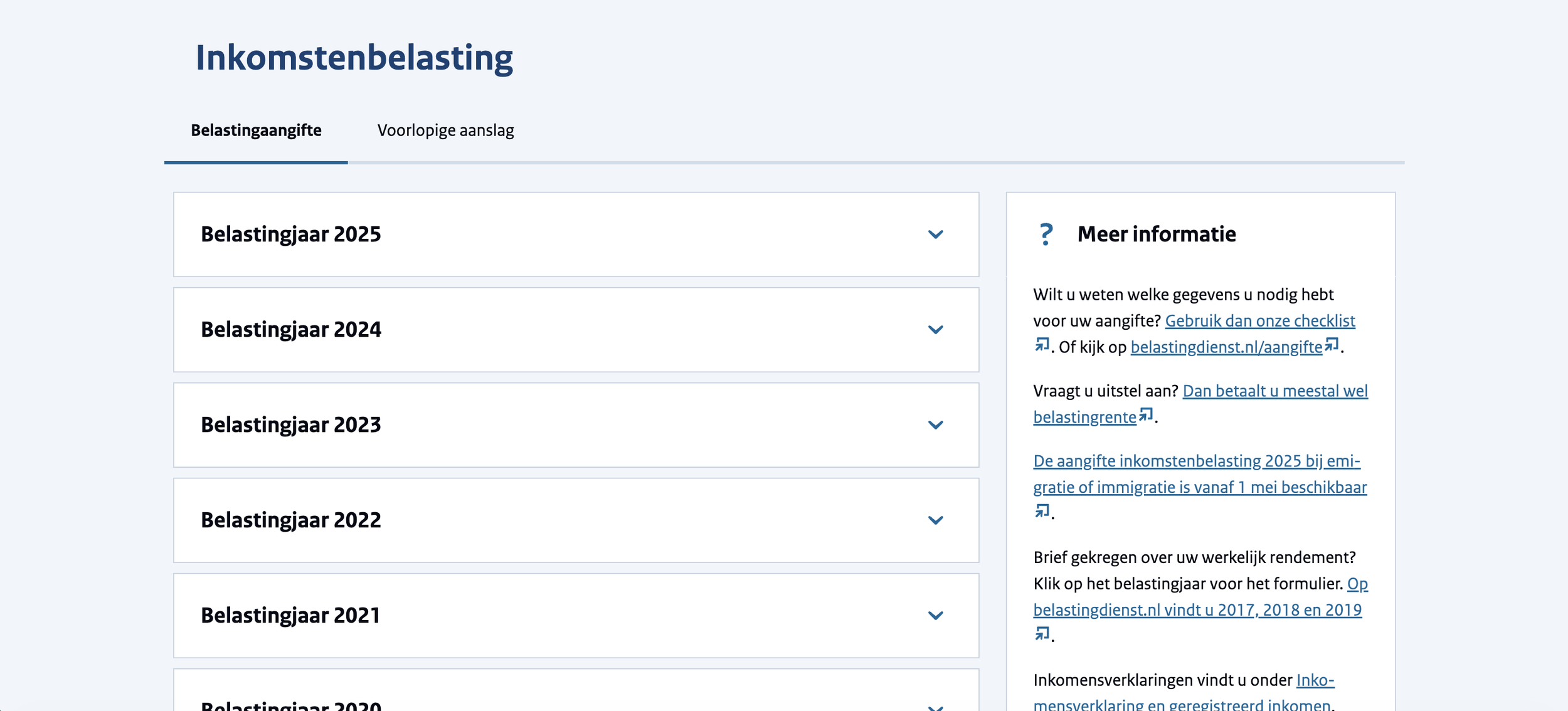Open the Belastingjaar 2023 chevron

[935, 425]
